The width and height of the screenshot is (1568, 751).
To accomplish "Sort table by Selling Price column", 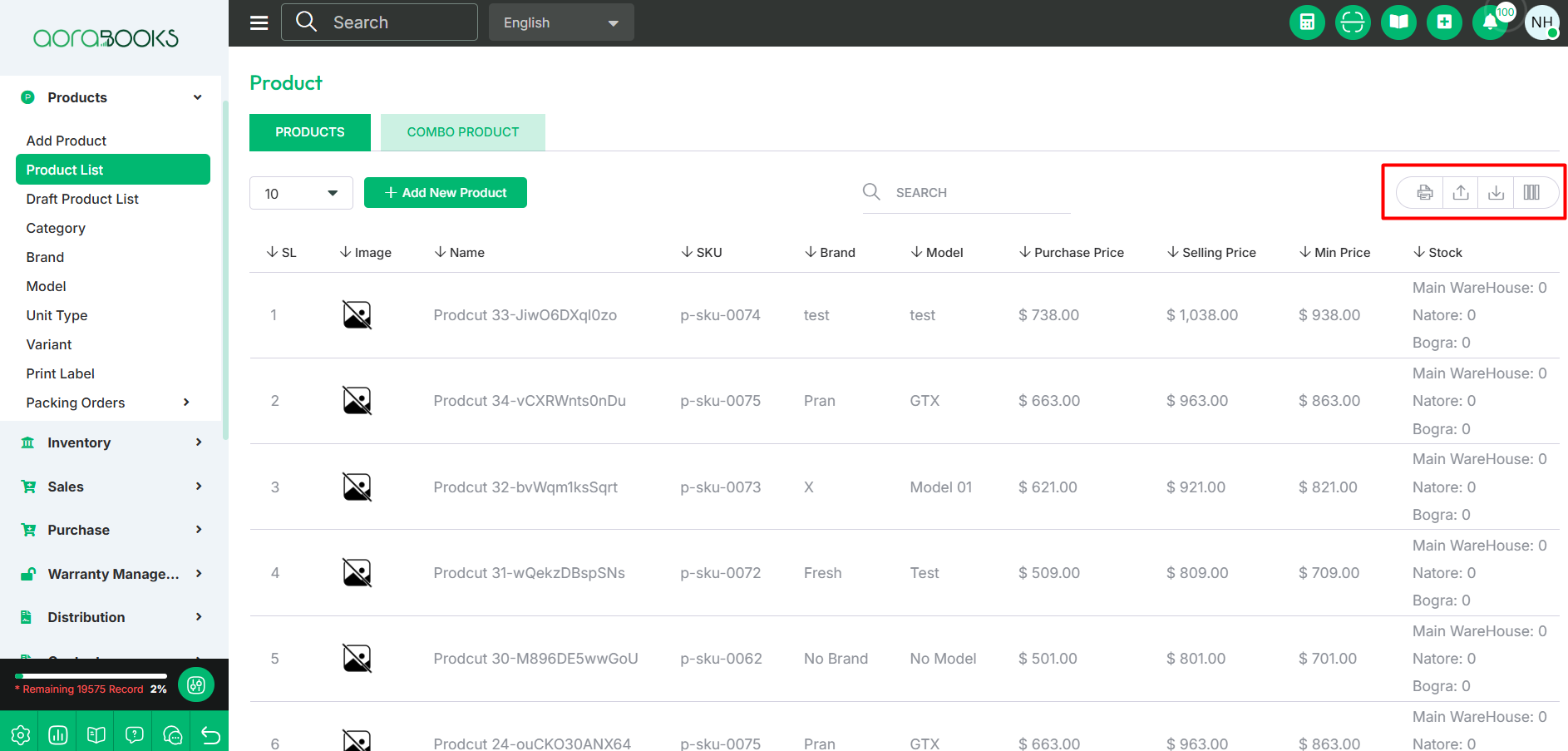I will click(1211, 253).
